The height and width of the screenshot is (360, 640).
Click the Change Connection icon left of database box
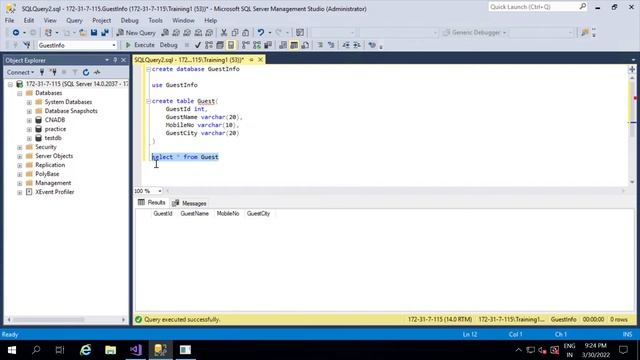[x=27, y=45]
